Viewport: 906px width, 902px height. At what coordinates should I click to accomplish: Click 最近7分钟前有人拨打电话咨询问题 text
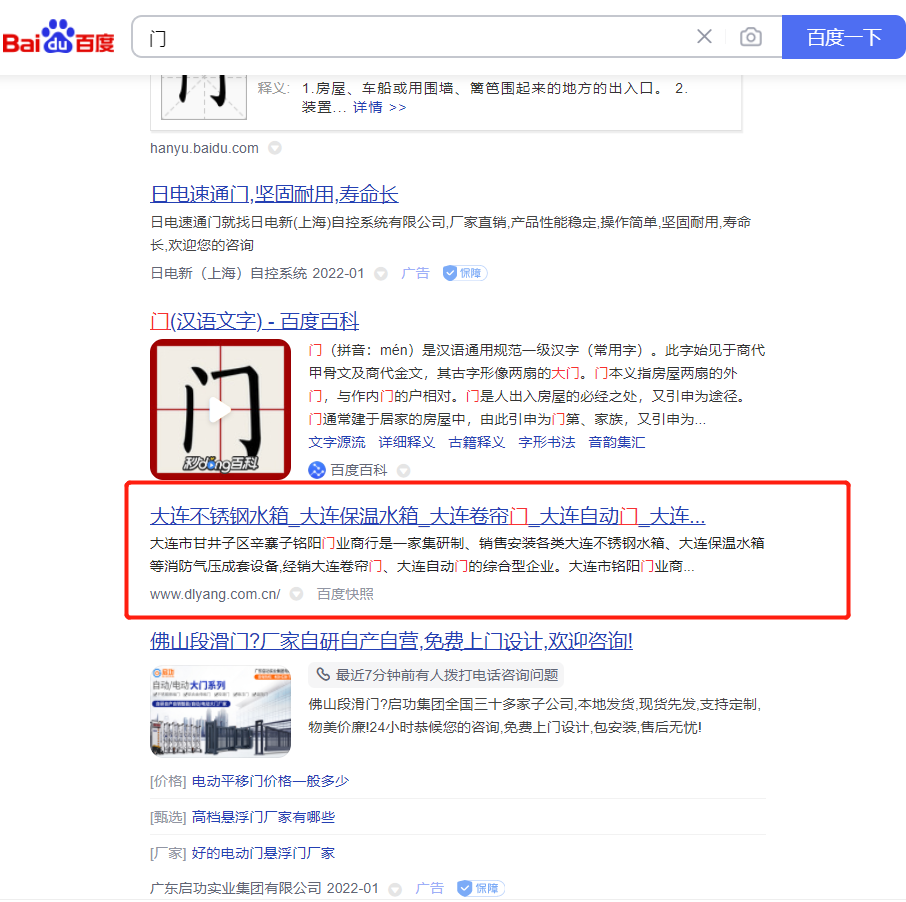pos(447,675)
